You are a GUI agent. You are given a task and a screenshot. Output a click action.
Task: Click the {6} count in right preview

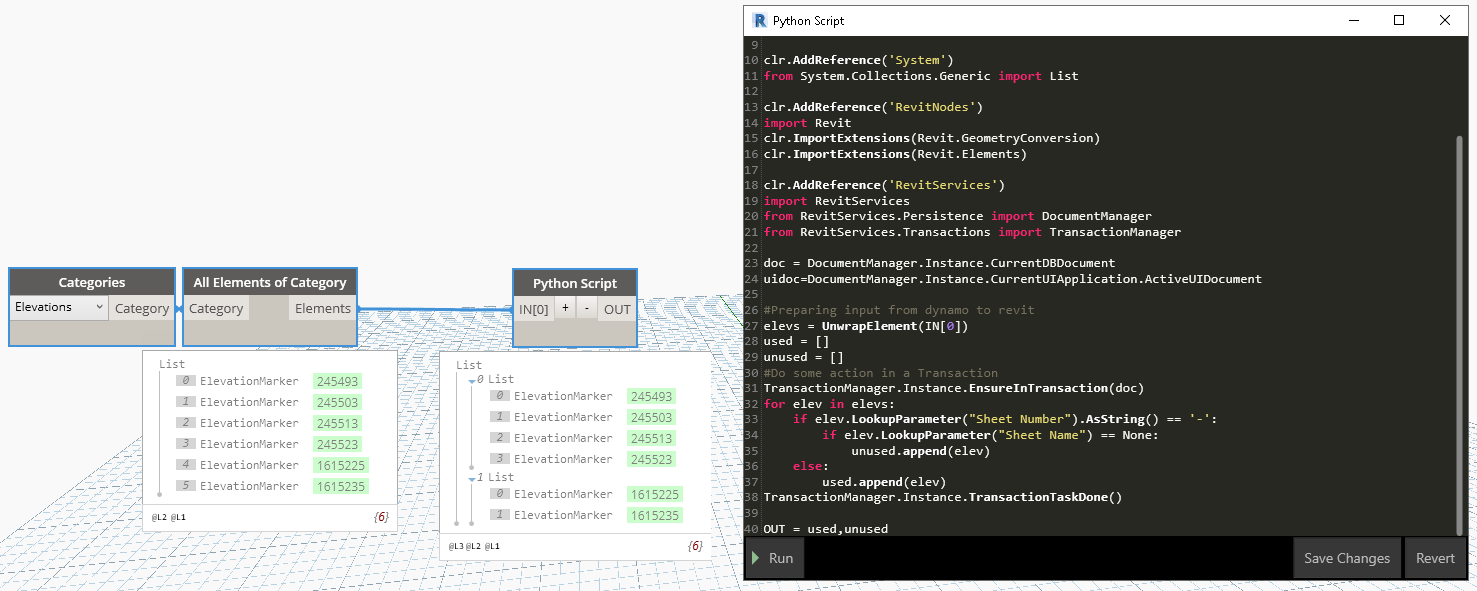[695, 546]
